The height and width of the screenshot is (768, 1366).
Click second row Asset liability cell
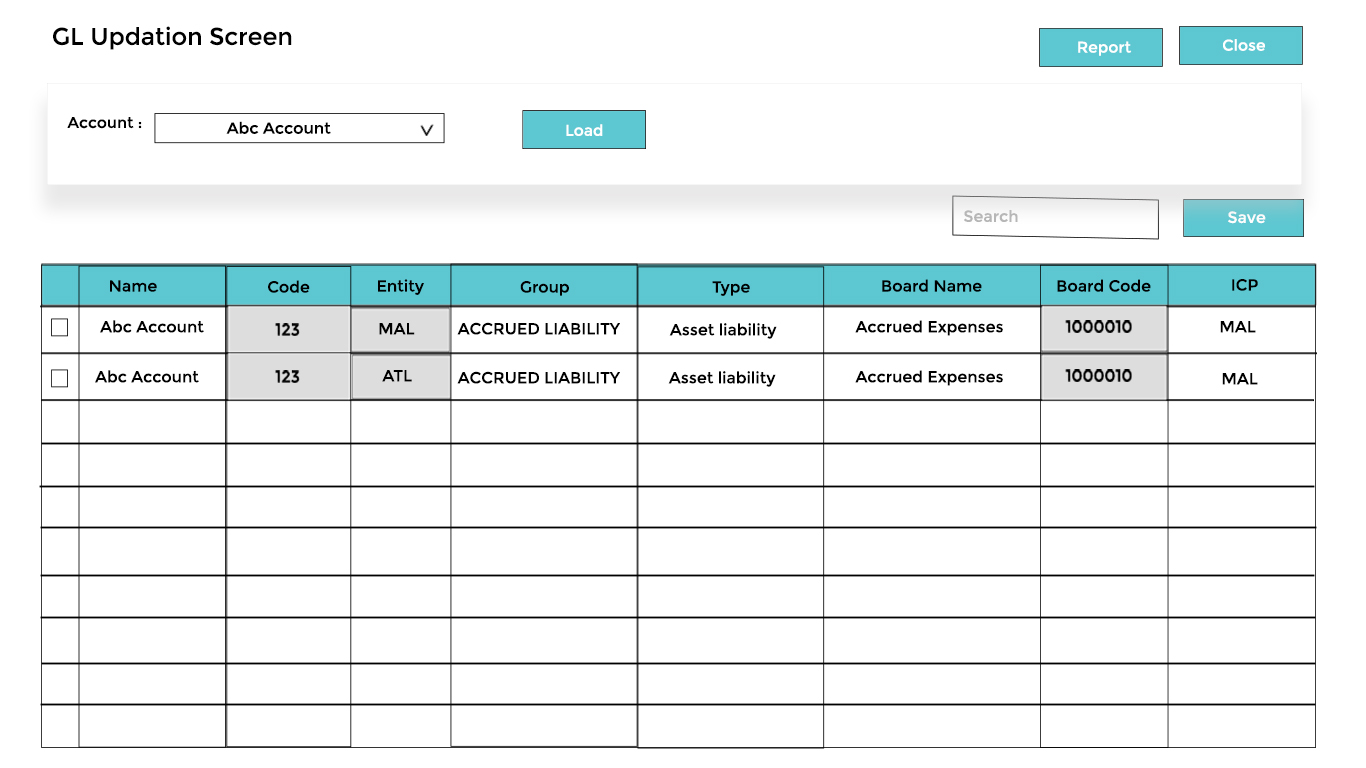722,378
